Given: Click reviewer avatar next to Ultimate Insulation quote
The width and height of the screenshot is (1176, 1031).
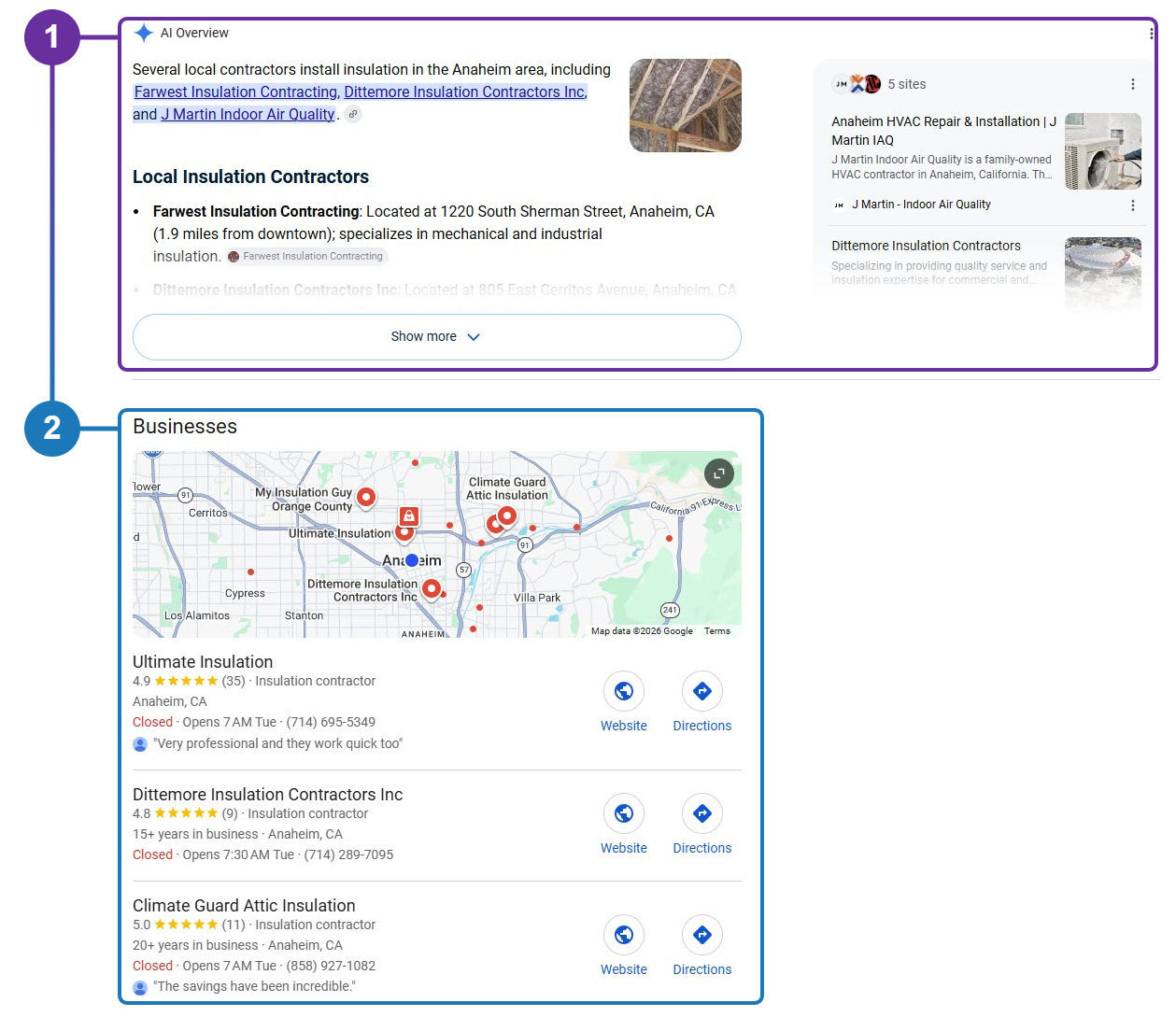Looking at the screenshot, I should pos(140,744).
